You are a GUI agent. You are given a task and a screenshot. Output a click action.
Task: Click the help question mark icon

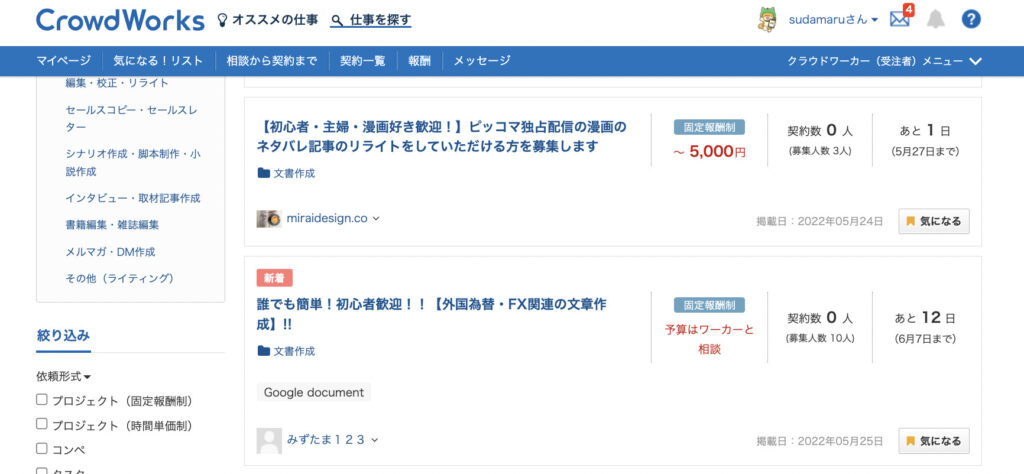point(971,20)
